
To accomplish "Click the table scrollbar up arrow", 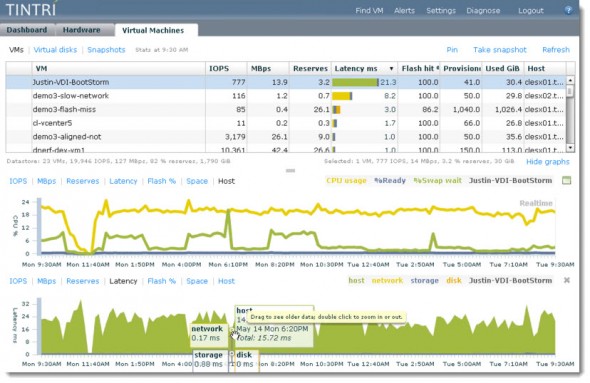I will click(x=570, y=80).
